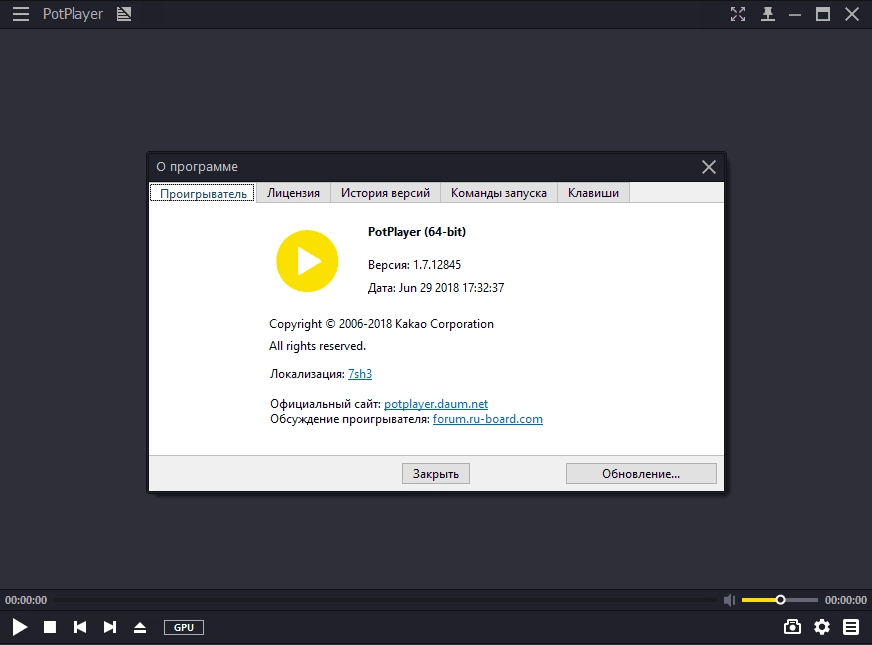
Task: Capture screenshot with the camera icon
Action: point(792,627)
